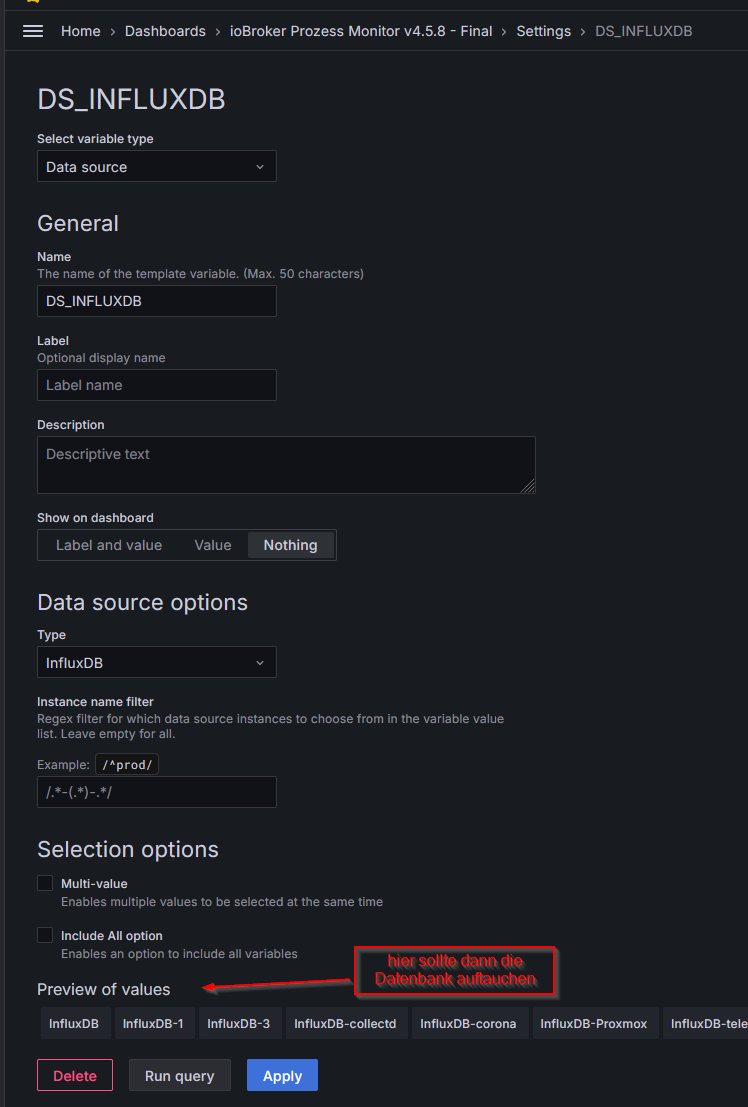Viewport: 748px width, 1107px height.
Task: Open Dashboards breadcrumb link
Action: (165, 31)
